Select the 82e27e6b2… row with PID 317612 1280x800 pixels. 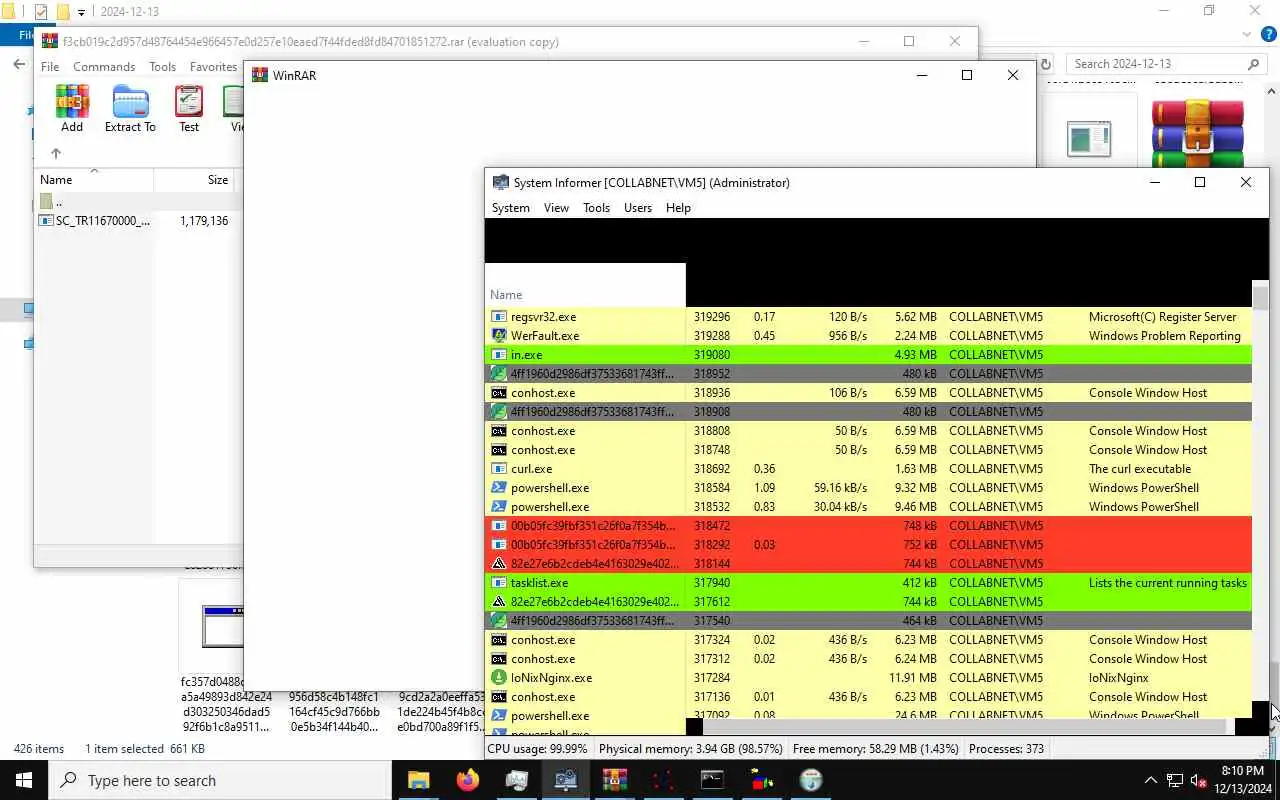(868, 602)
